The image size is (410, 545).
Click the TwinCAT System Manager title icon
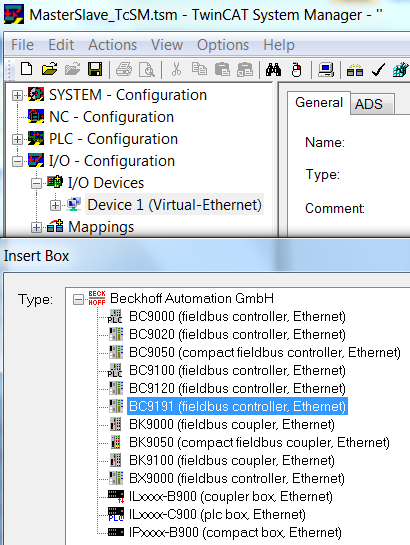click(14, 14)
